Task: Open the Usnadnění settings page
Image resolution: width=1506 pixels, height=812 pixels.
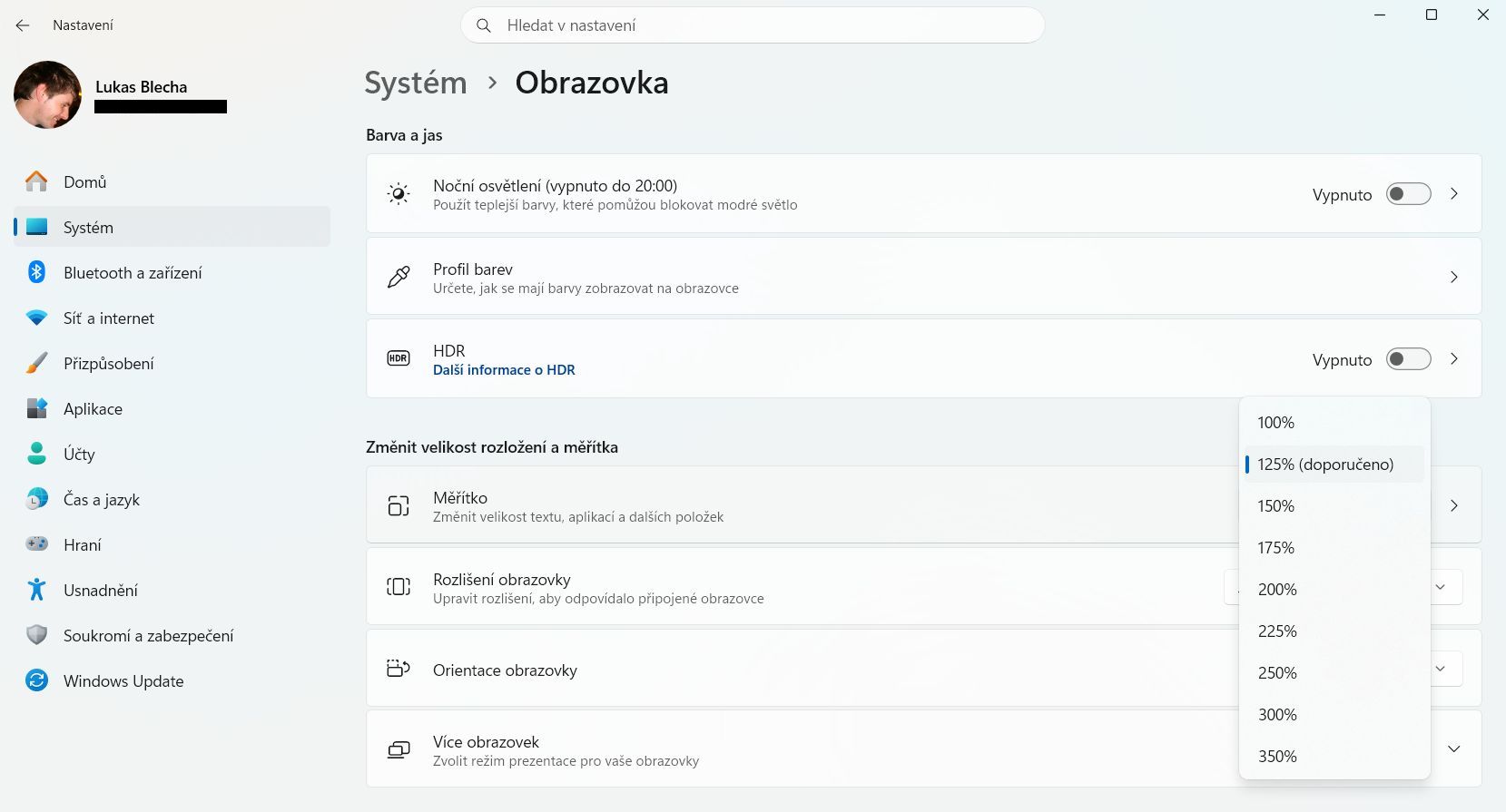Action: coord(172,590)
